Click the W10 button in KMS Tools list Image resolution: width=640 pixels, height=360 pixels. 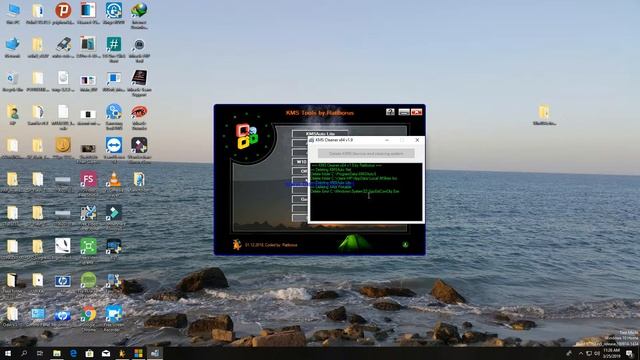coord(301,162)
